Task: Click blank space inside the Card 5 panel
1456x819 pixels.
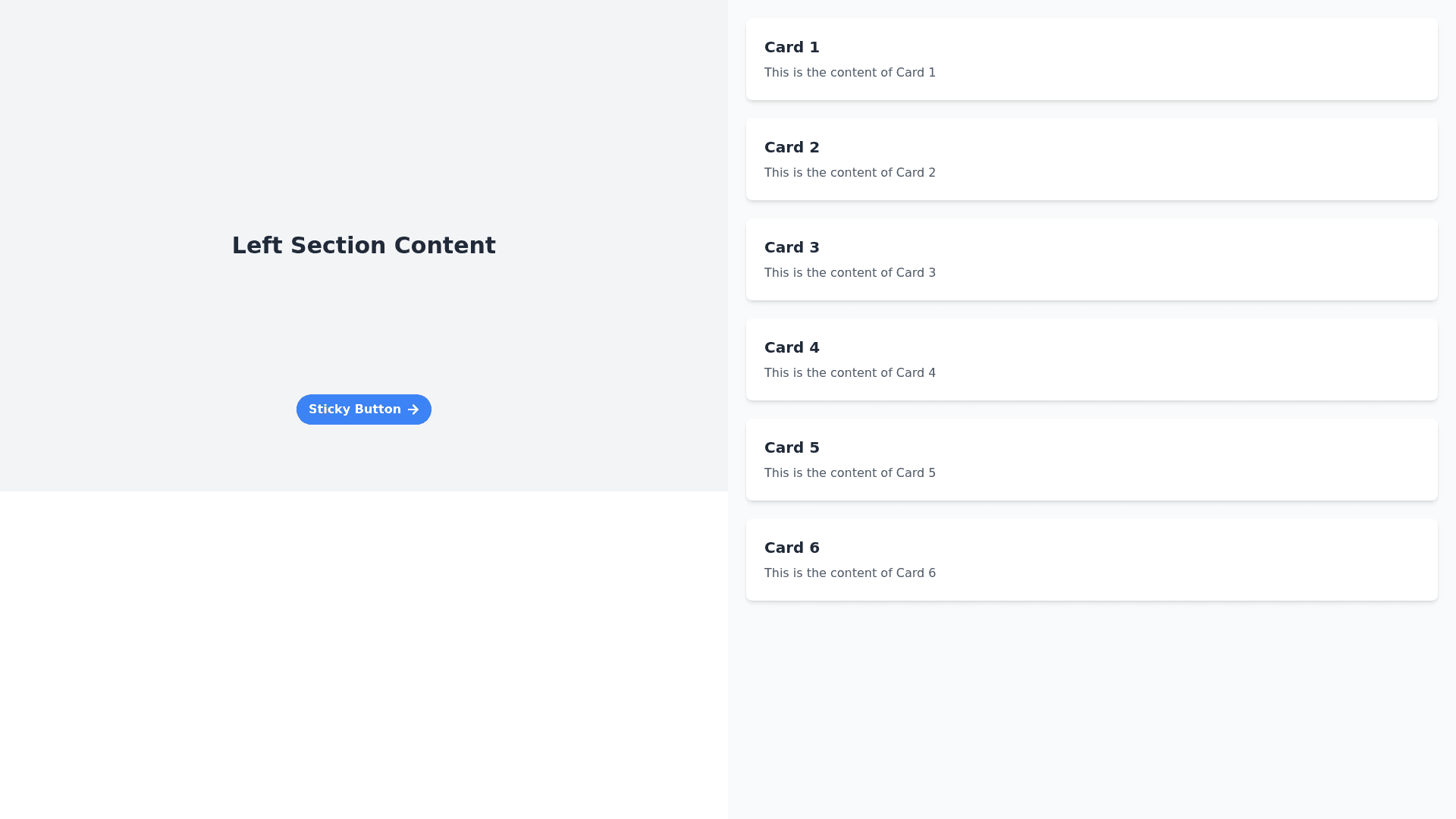Action: (x=1213, y=460)
